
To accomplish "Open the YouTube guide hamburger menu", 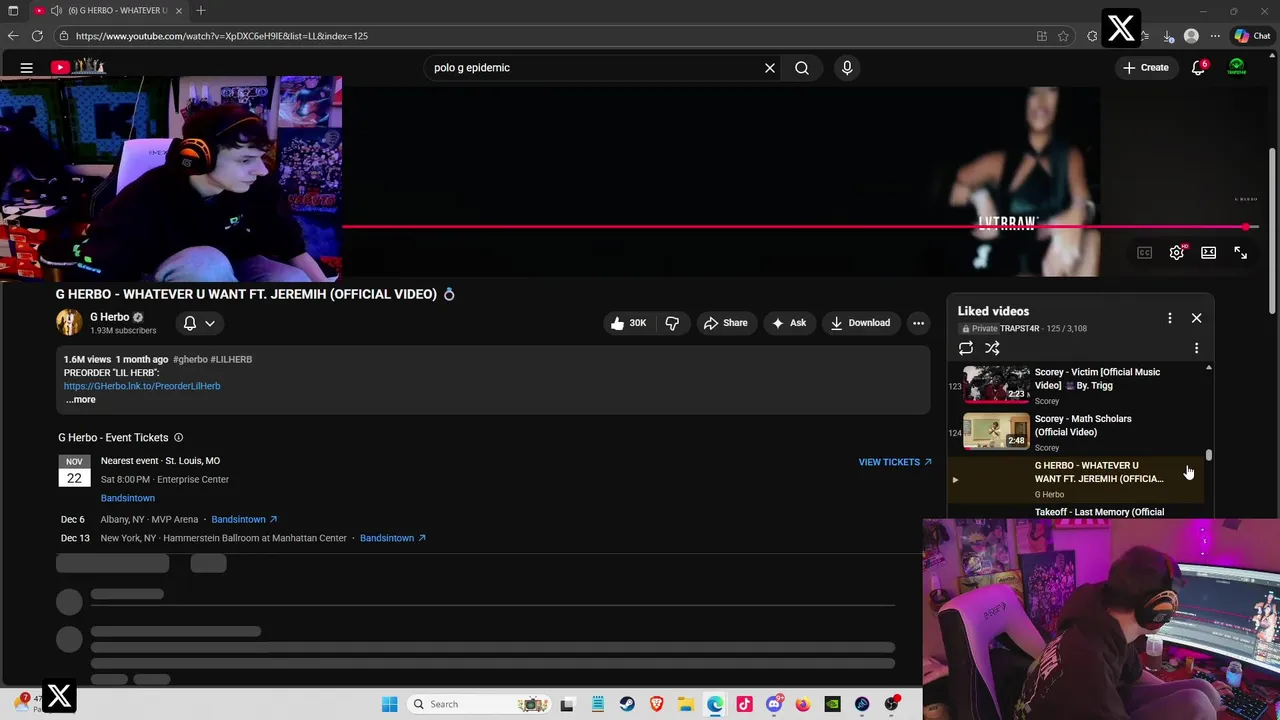I will coord(27,68).
